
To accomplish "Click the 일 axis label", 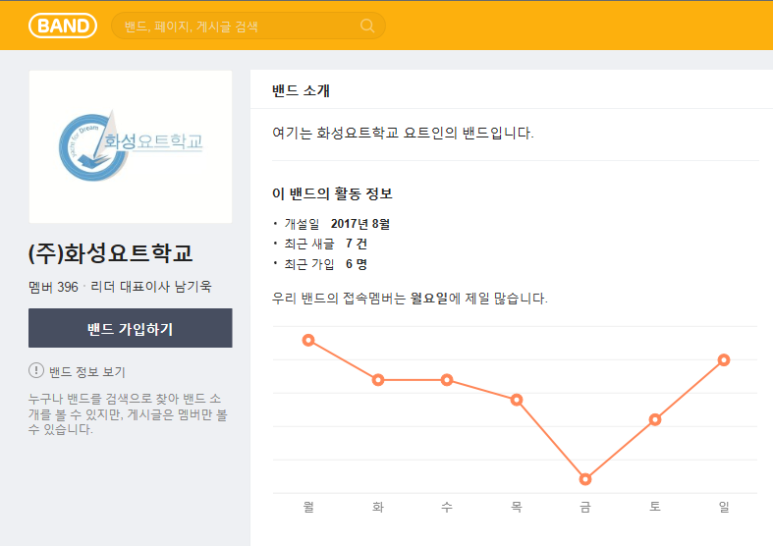I will [724, 507].
